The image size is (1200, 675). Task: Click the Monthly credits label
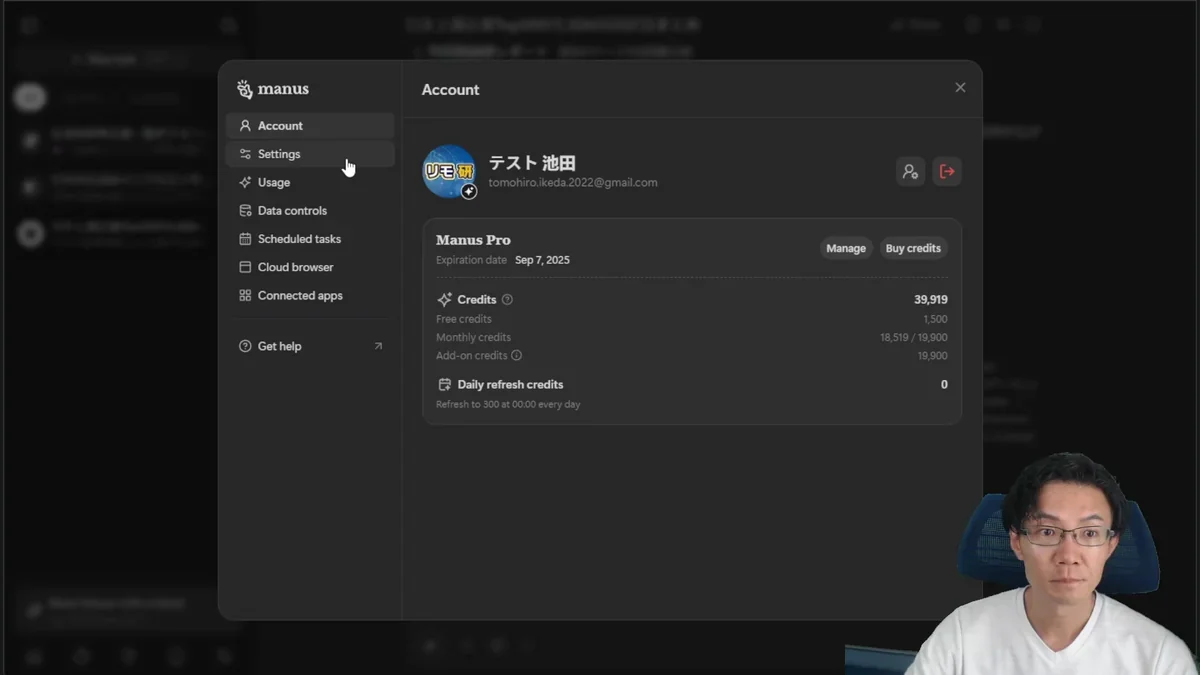click(x=473, y=338)
